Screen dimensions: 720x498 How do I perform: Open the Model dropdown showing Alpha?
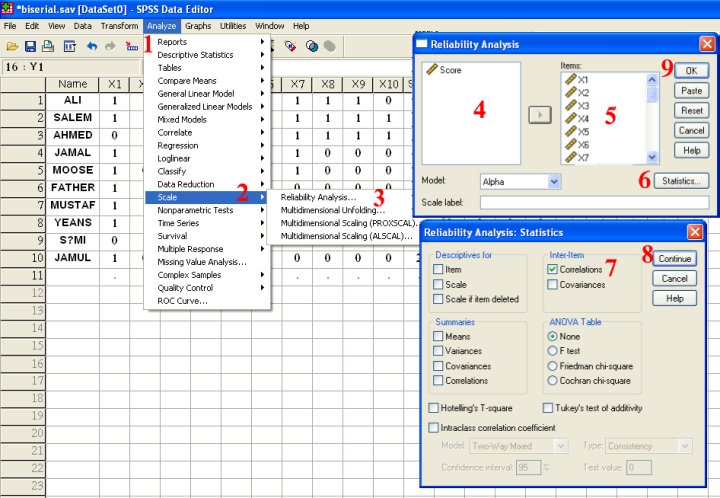(x=520, y=182)
